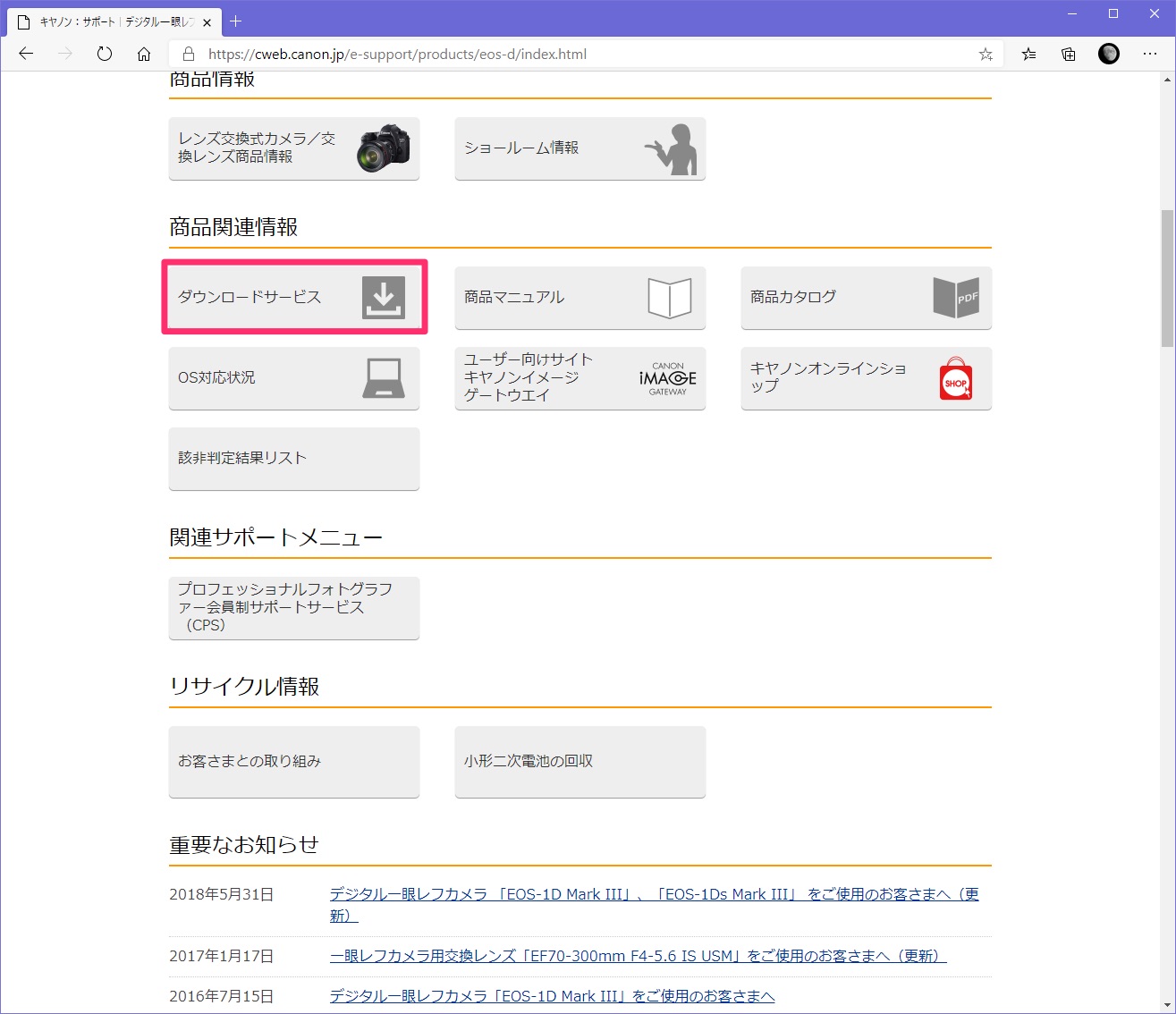Open キヤノンイメージゲートウエイ user site

coord(580,378)
